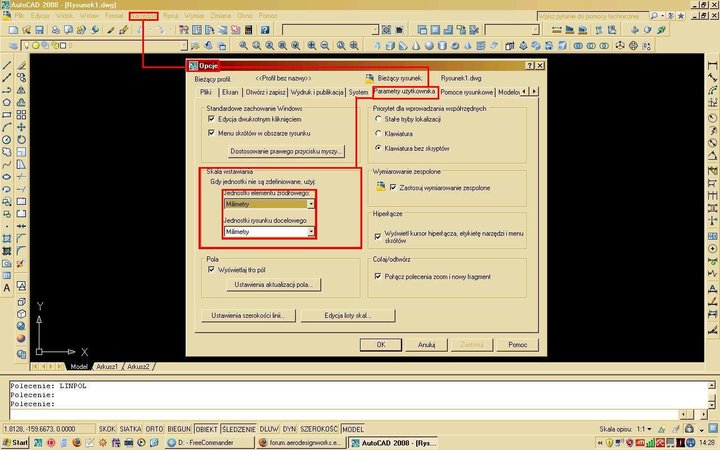Select the Spline draw tool
This screenshot has width=720, height=450.
pos(7,164)
